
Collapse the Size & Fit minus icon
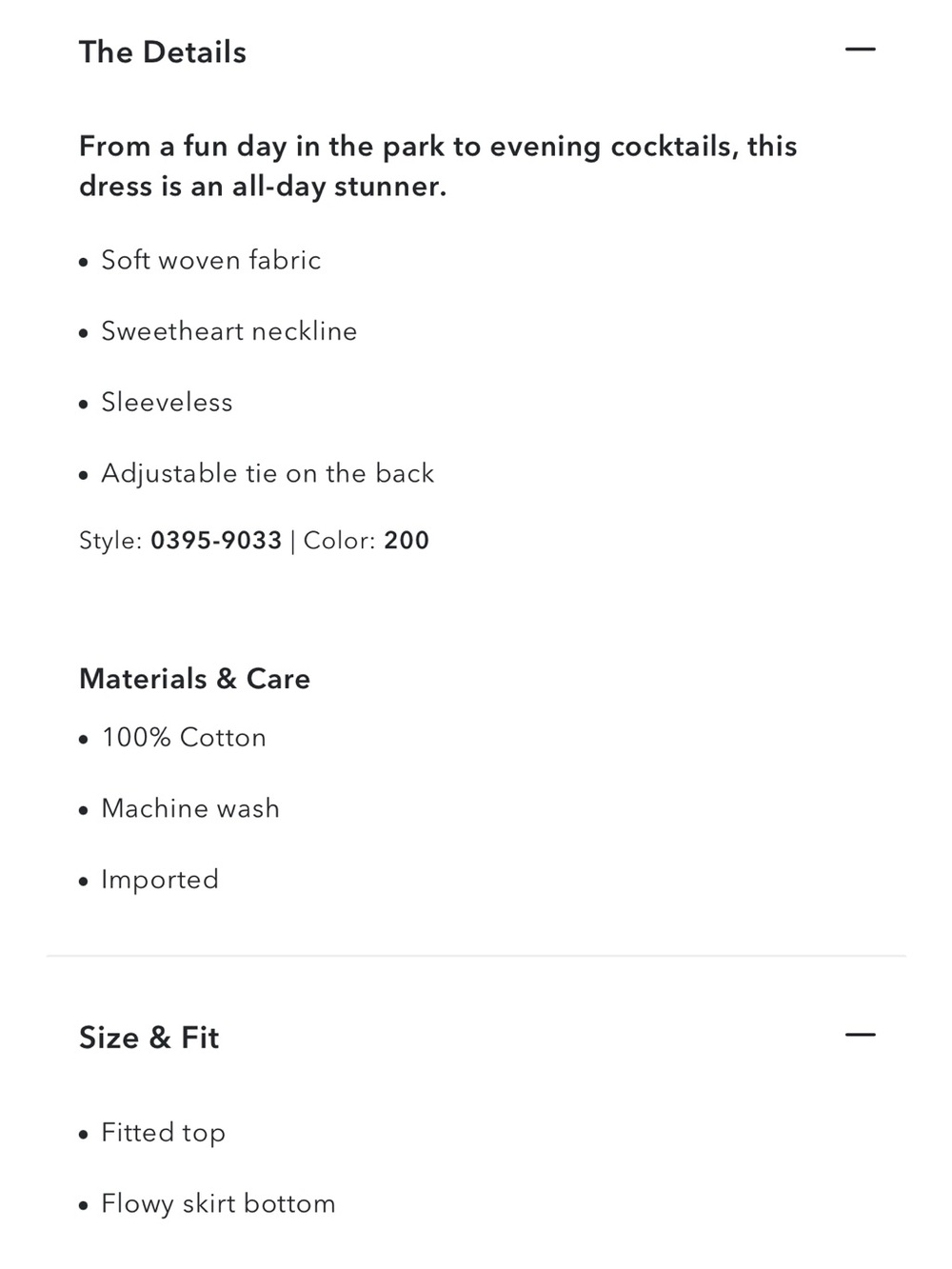click(x=860, y=1035)
